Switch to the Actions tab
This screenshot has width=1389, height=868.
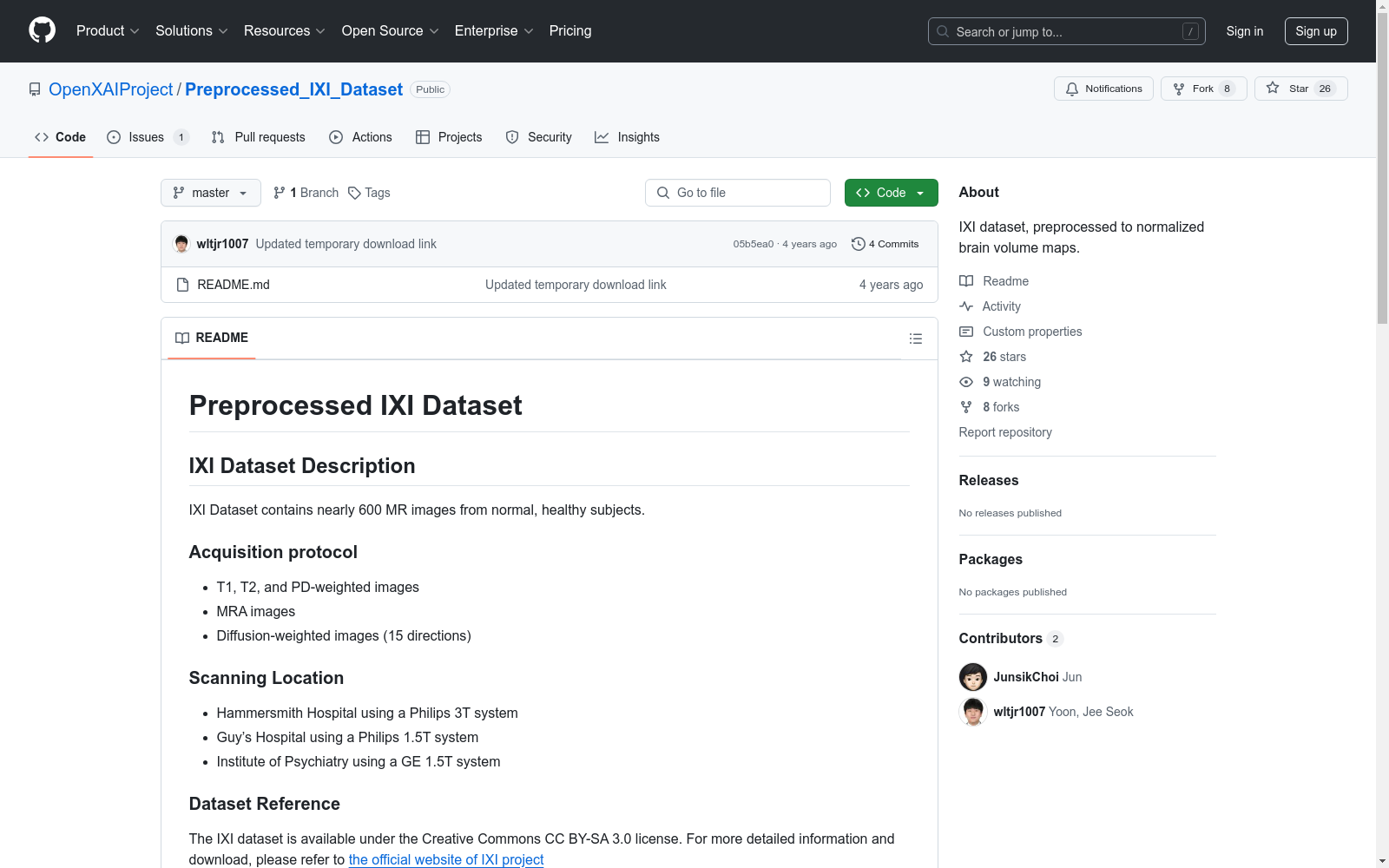360,137
